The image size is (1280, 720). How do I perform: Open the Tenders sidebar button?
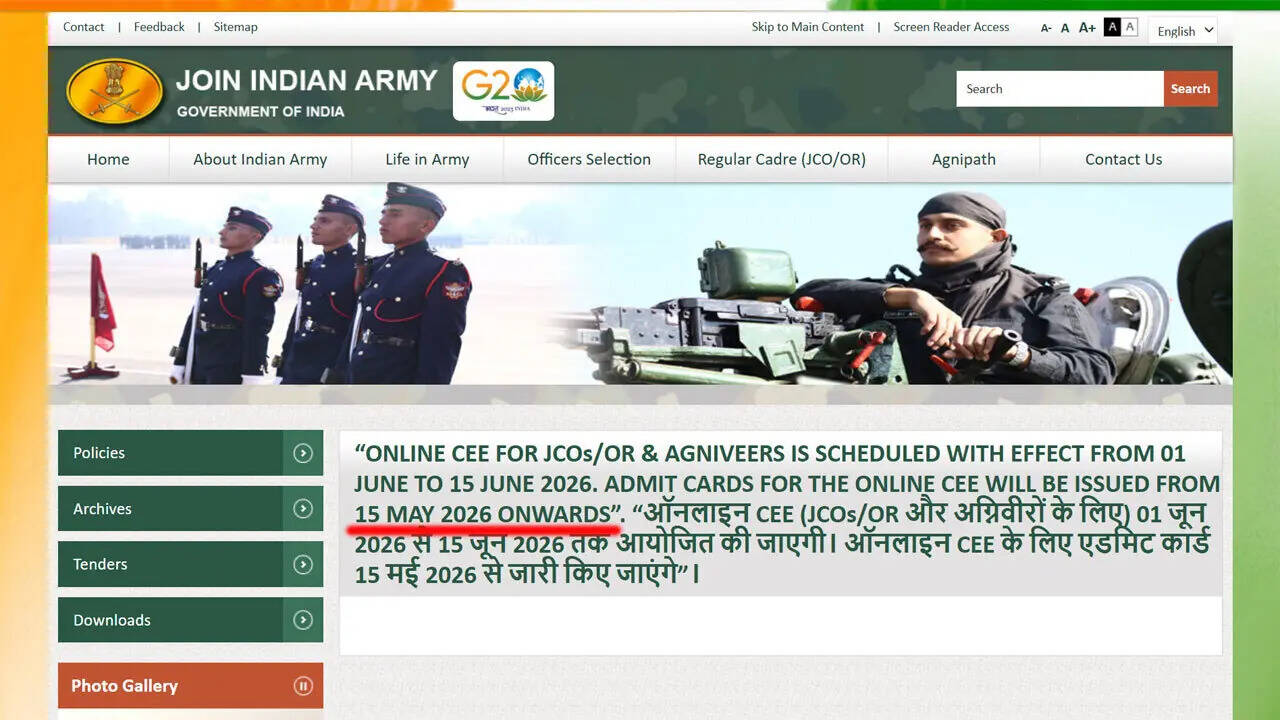point(190,564)
